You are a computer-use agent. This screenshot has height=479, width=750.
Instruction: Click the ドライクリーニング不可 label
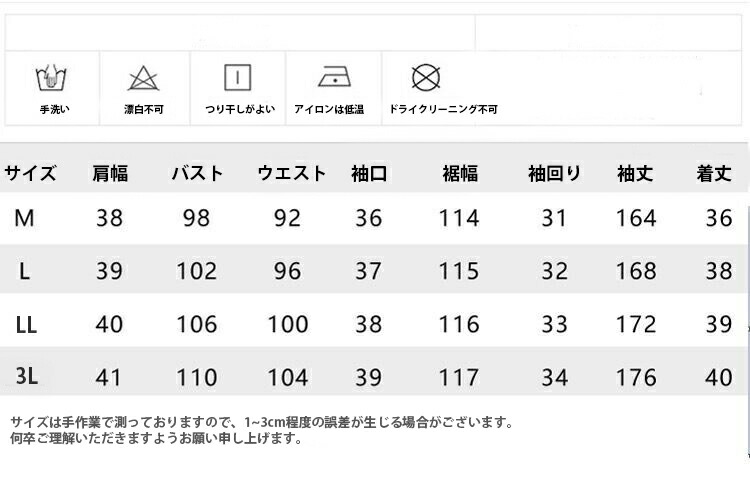[x=442, y=109]
